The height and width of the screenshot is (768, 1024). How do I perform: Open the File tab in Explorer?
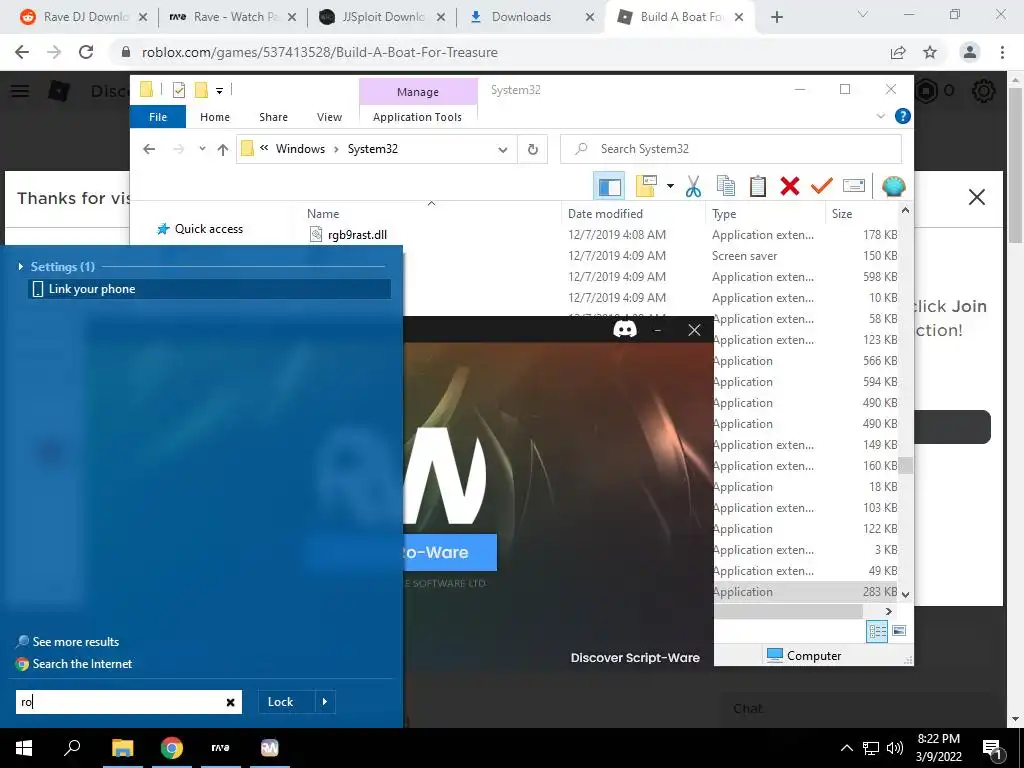pyautogui.click(x=158, y=117)
